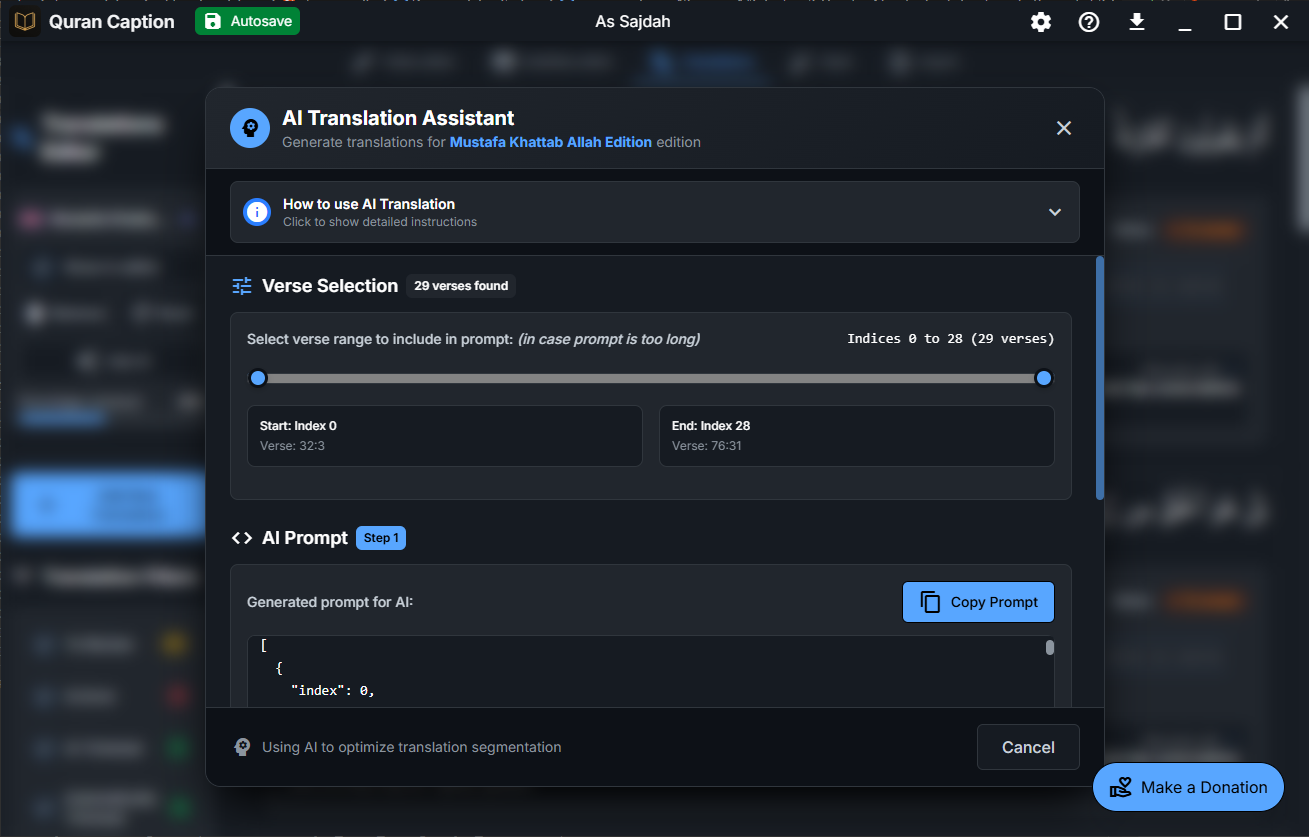Click the info icon in How to use panel
Viewport: 1309px width, 837px height.
(x=258, y=212)
